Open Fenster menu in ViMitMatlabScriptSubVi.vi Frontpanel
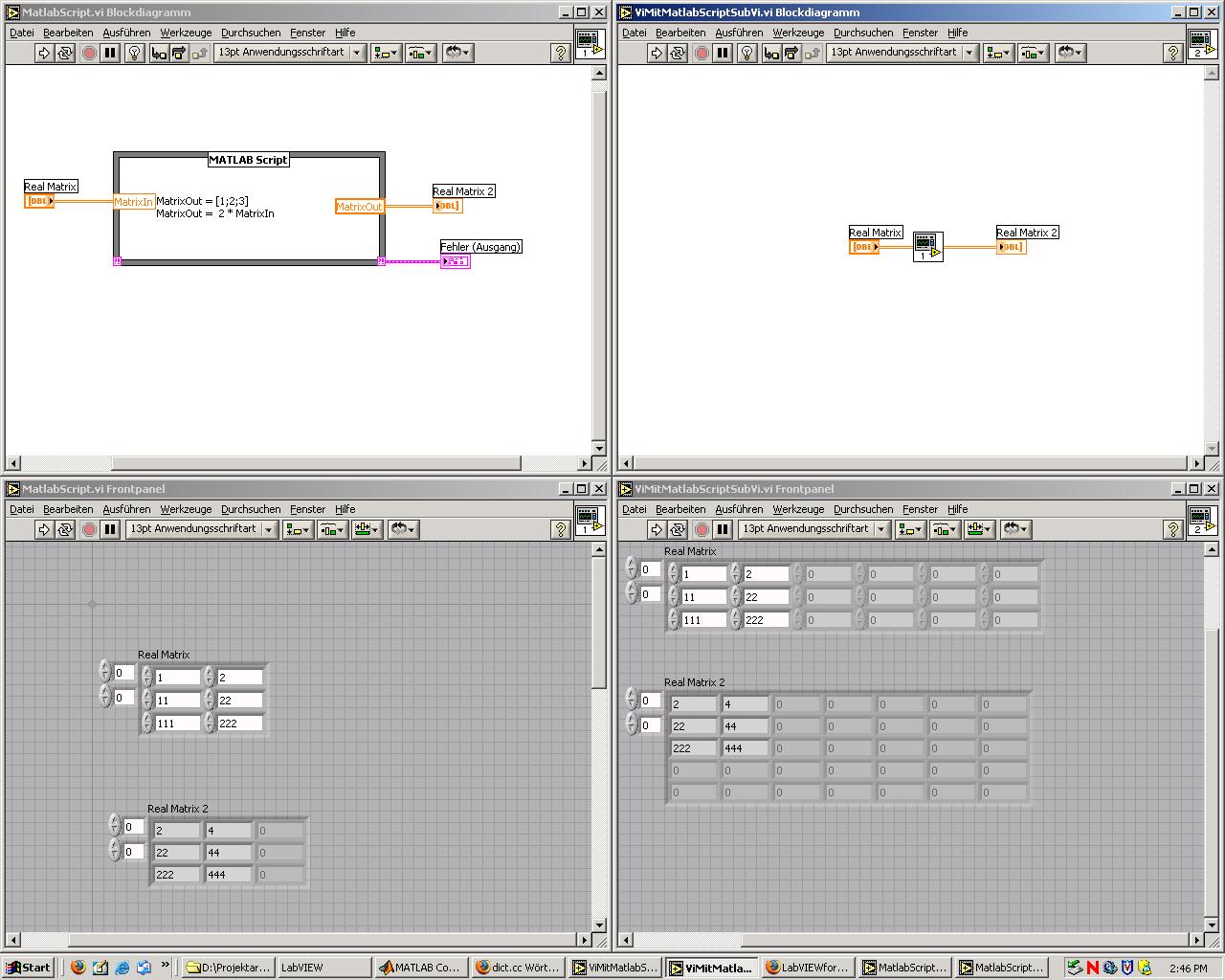The width and height of the screenshot is (1225, 980). coord(920,509)
